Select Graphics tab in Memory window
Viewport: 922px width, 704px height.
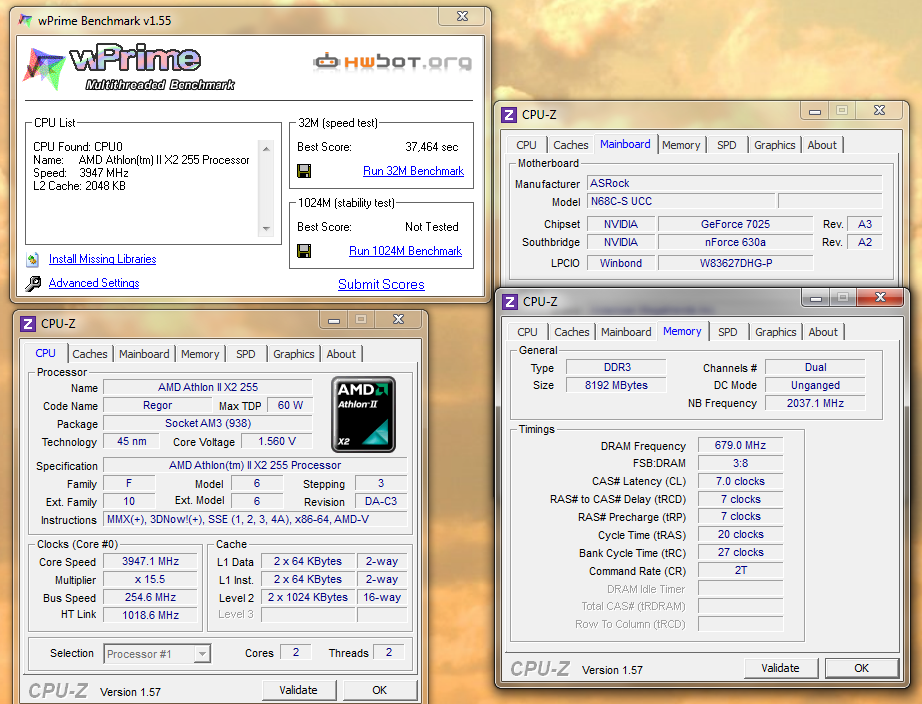[776, 332]
